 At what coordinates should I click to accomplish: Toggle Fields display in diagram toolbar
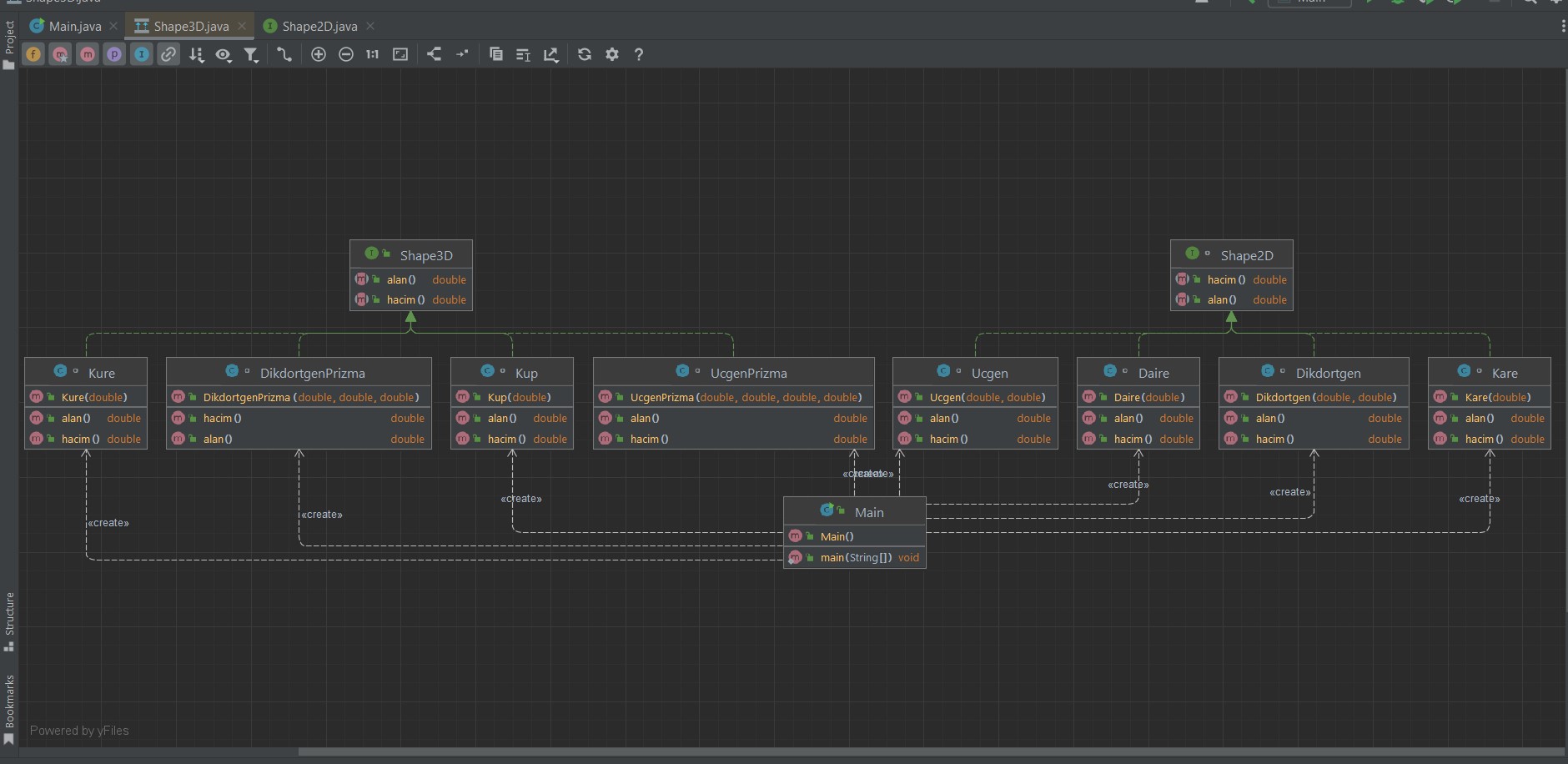[x=33, y=54]
